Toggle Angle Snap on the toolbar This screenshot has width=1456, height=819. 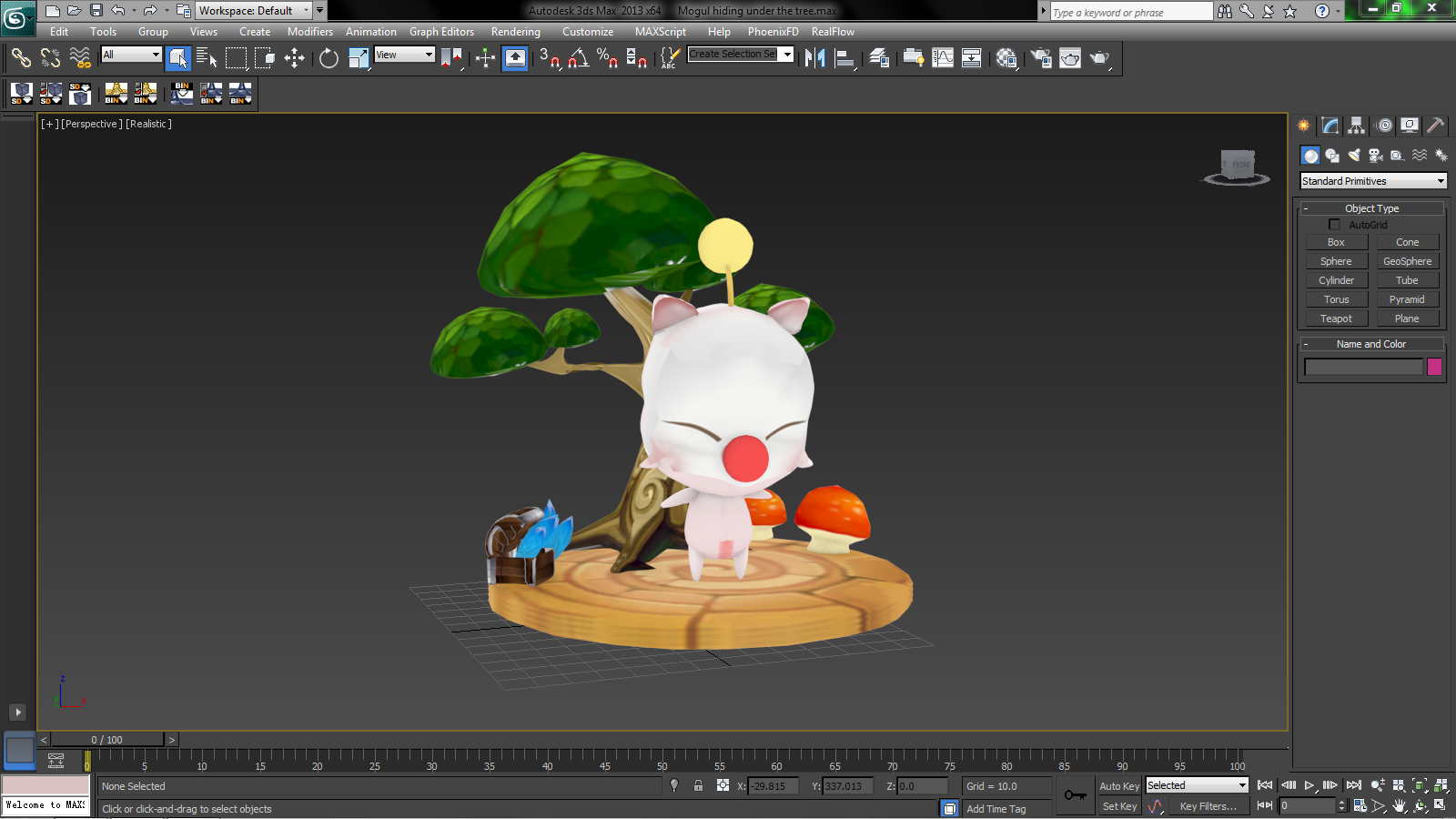[578, 58]
